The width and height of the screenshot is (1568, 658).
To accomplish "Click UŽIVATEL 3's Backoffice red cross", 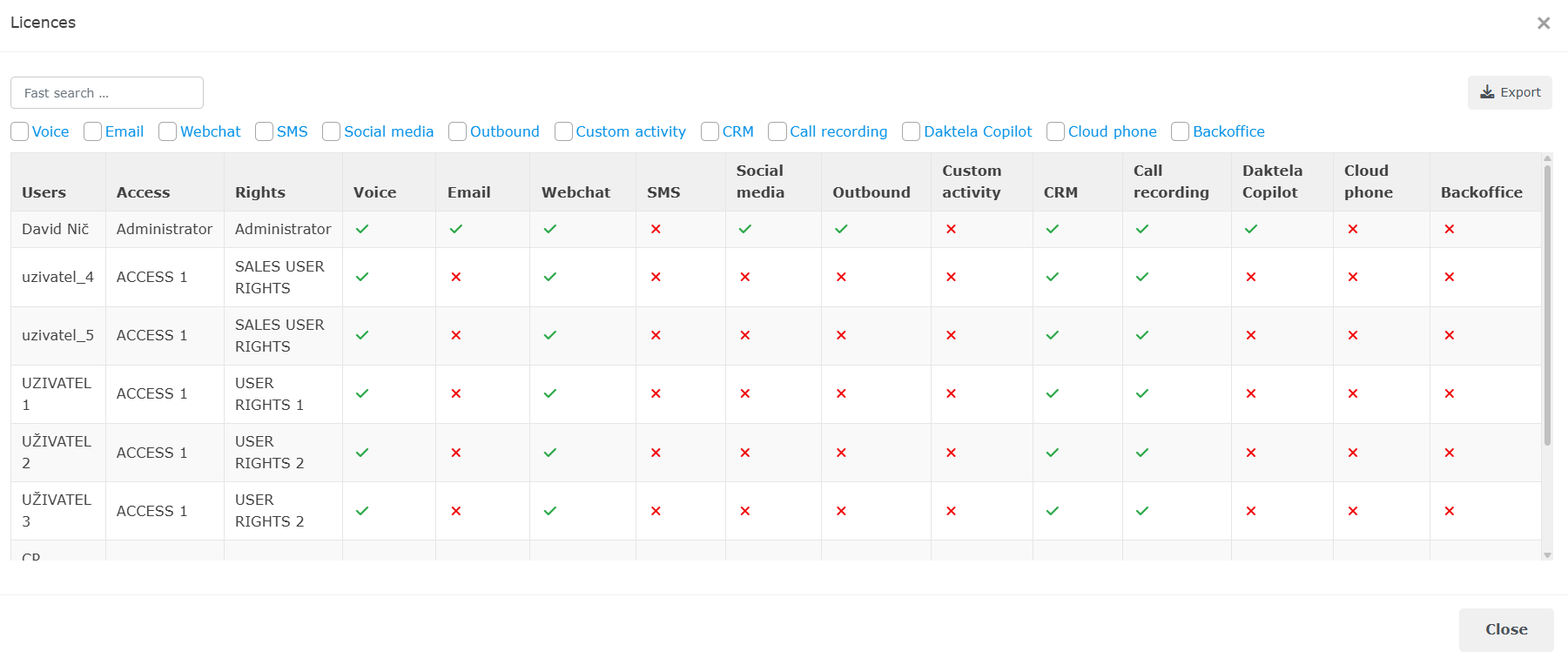I will pos(1450,511).
